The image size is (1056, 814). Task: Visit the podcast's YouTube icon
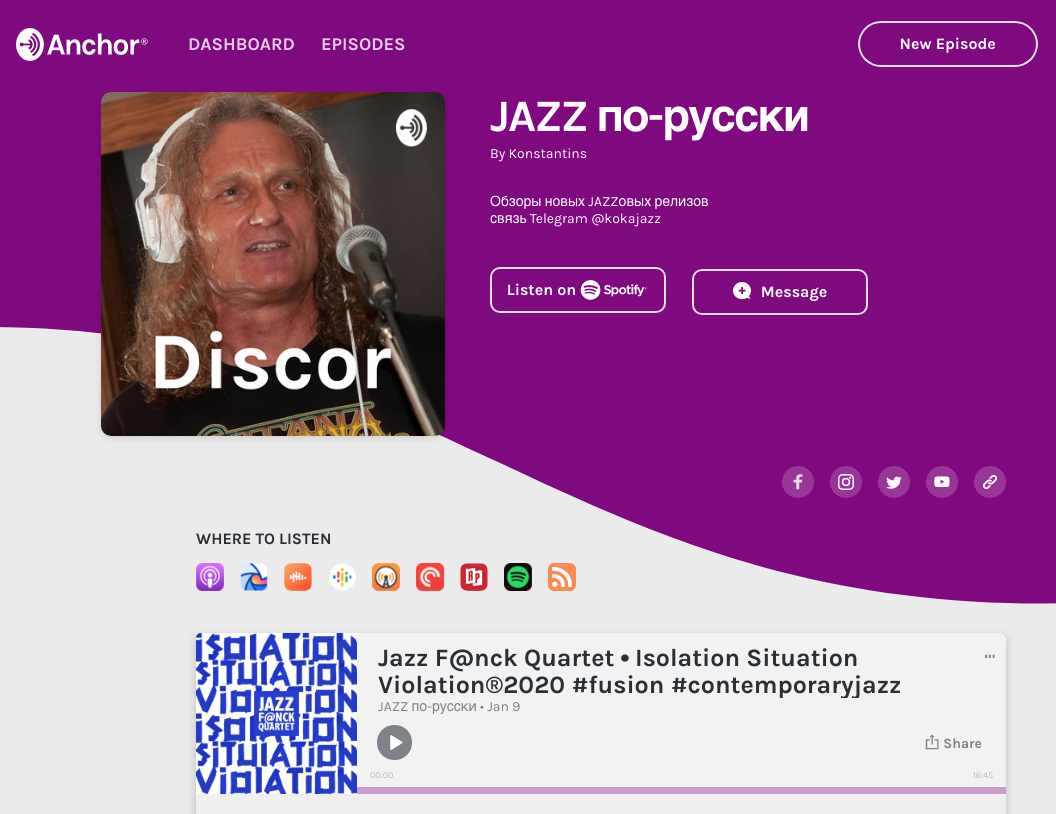click(x=942, y=482)
